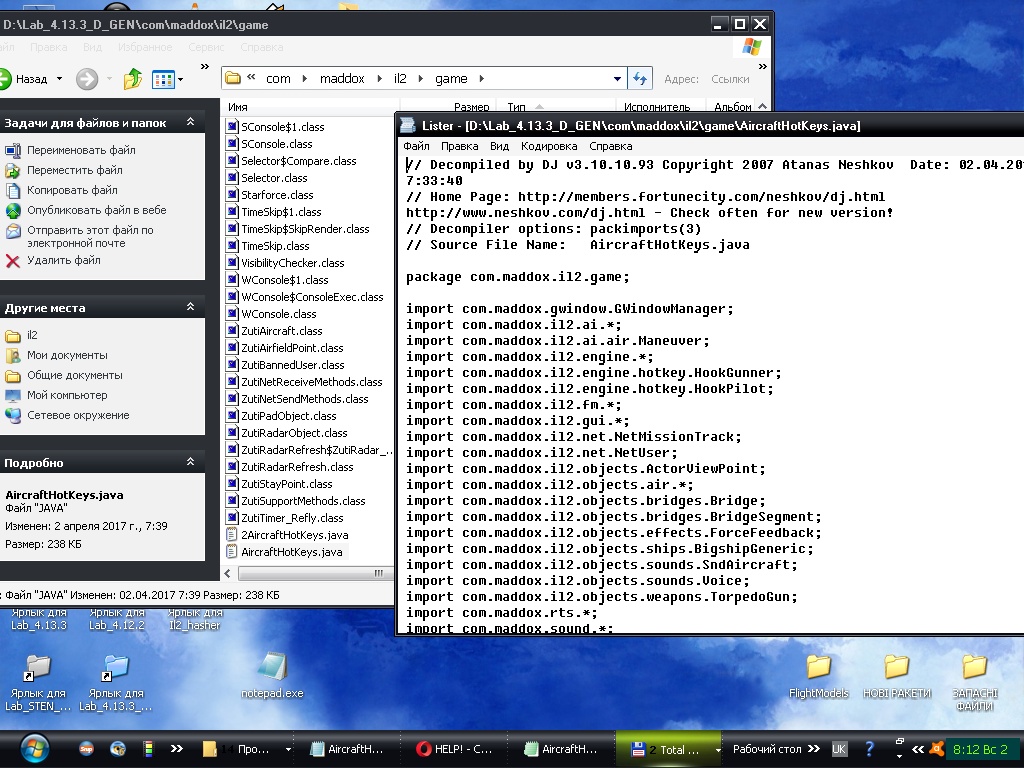Image resolution: width=1024 pixels, height=768 pixels.
Task: Open the Lab_4.13.3 desktop shortcut
Action: point(38,618)
